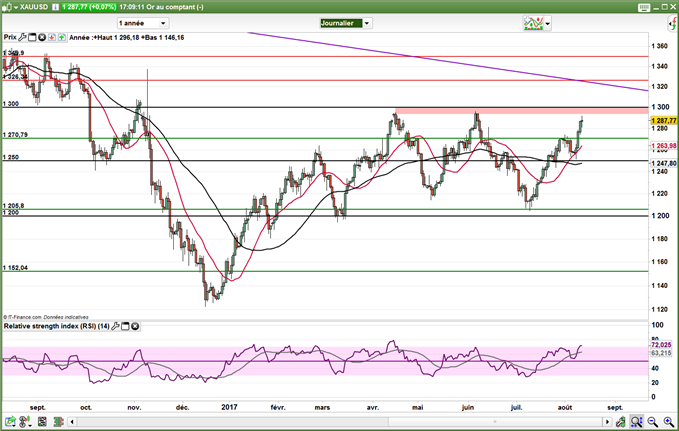This screenshot has height=431, width=679.
Task: Open the instrument info icon next to XAUUSD
Action: [x=55, y=7]
